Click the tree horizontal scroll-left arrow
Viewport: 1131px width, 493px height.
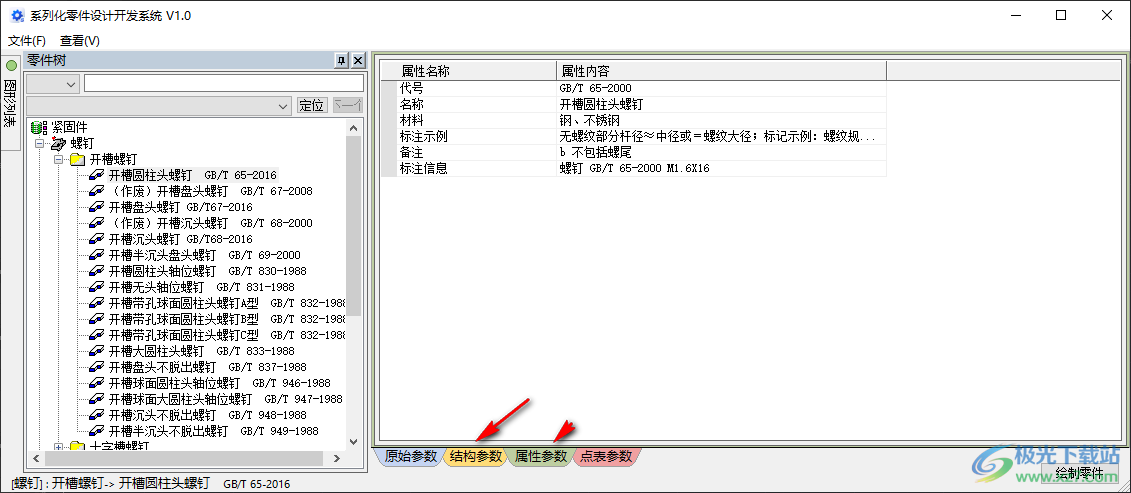pos(35,458)
